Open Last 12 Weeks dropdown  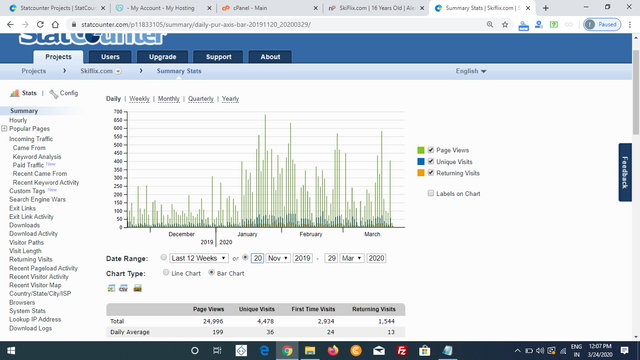pyautogui.click(x=199, y=258)
